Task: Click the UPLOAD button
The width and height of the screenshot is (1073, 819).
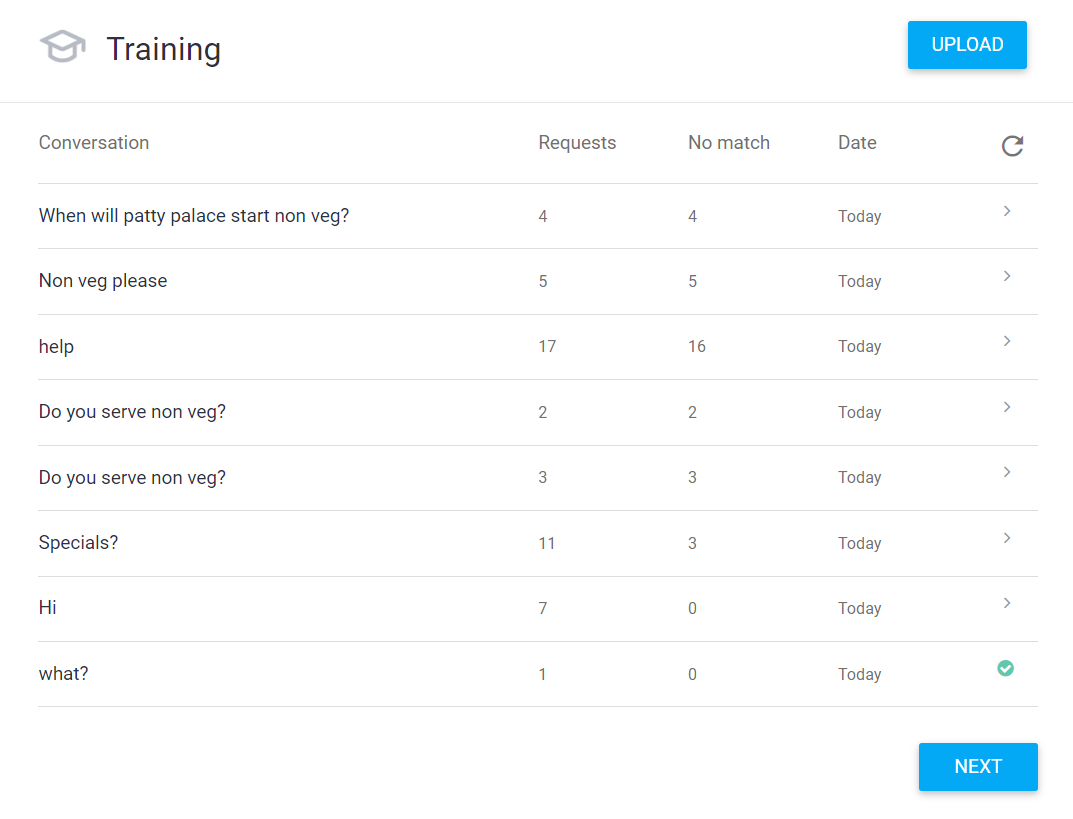Action: [x=967, y=45]
